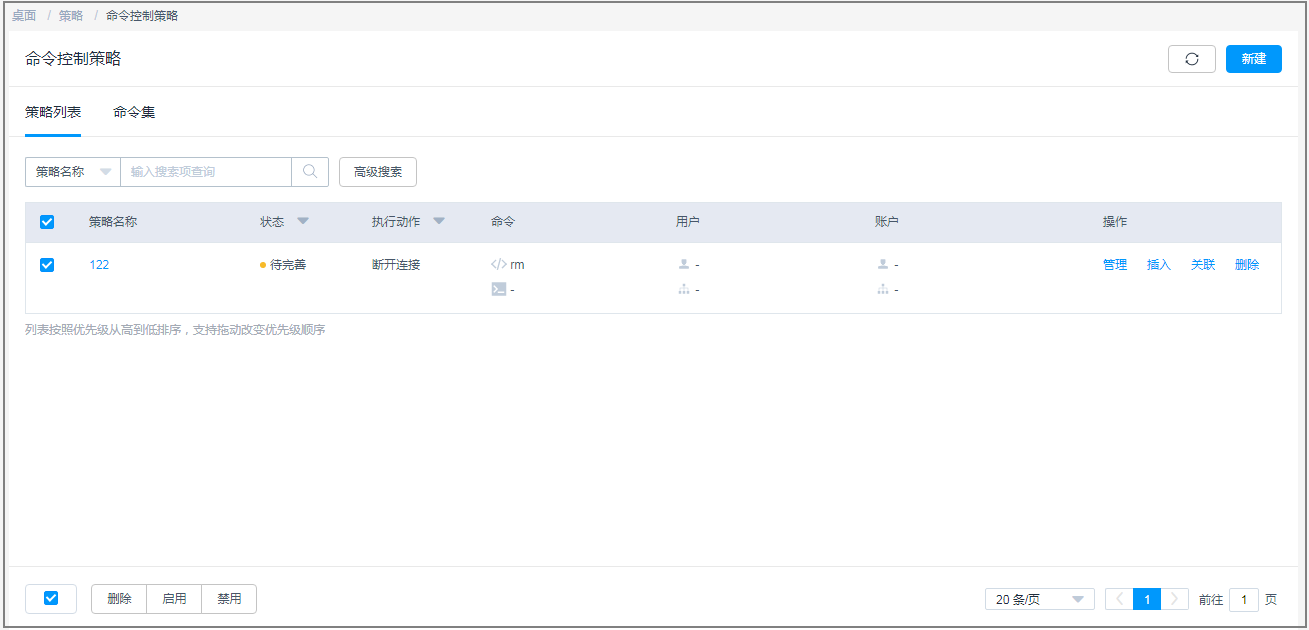Click the terminal icon in 命令 column
This screenshot has width=1309, height=630.
pyautogui.click(x=499, y=290)
